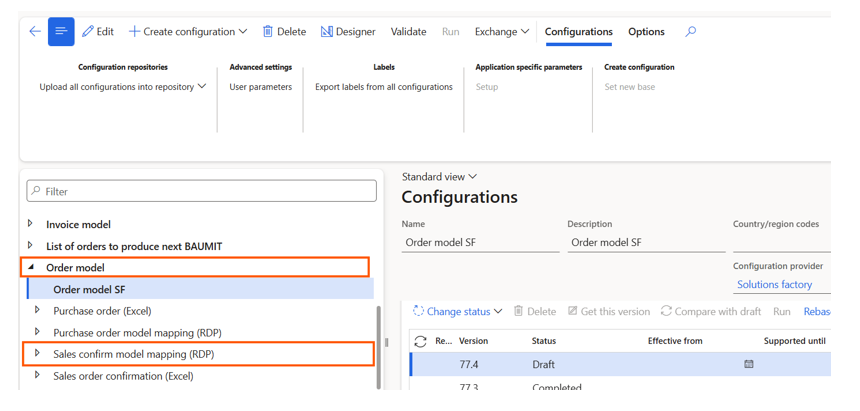Click the Draft status cell
Viewport: 860px width, 411px height.
coord(544,364)
